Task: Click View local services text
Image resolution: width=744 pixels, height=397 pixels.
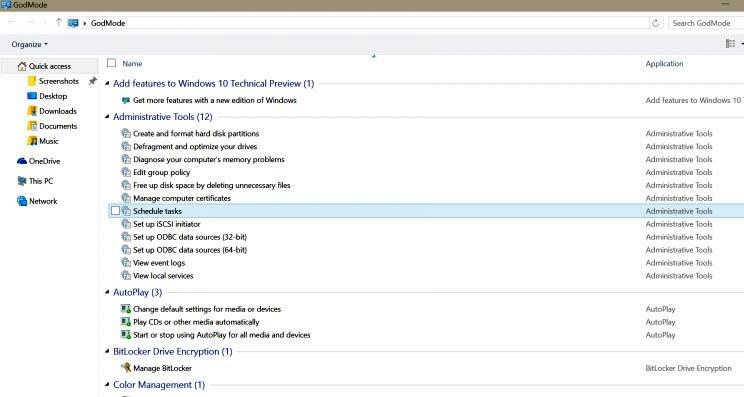Action: click(x=163, y=276)
